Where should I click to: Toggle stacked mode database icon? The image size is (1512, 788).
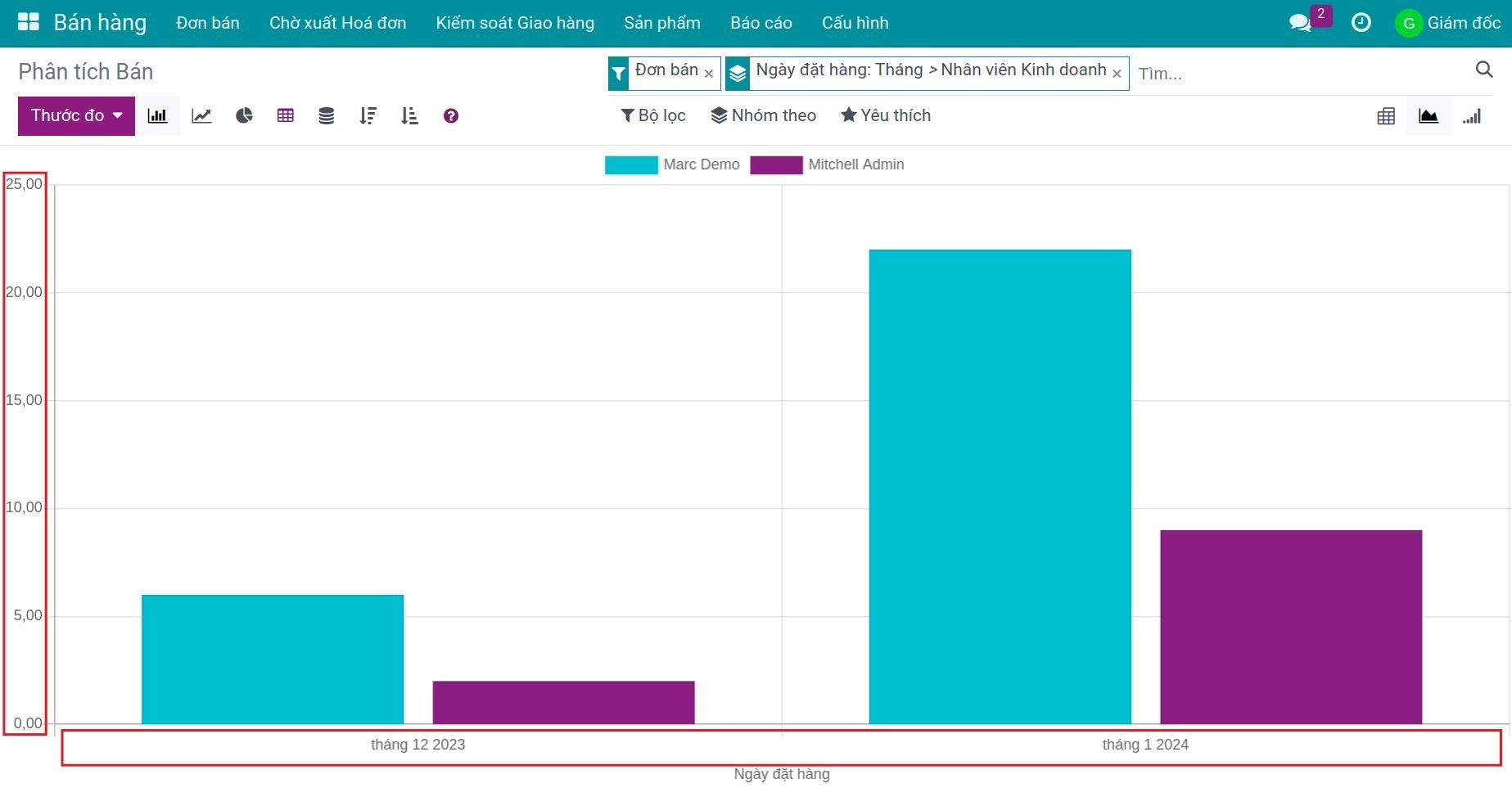[x=326, y=116]
